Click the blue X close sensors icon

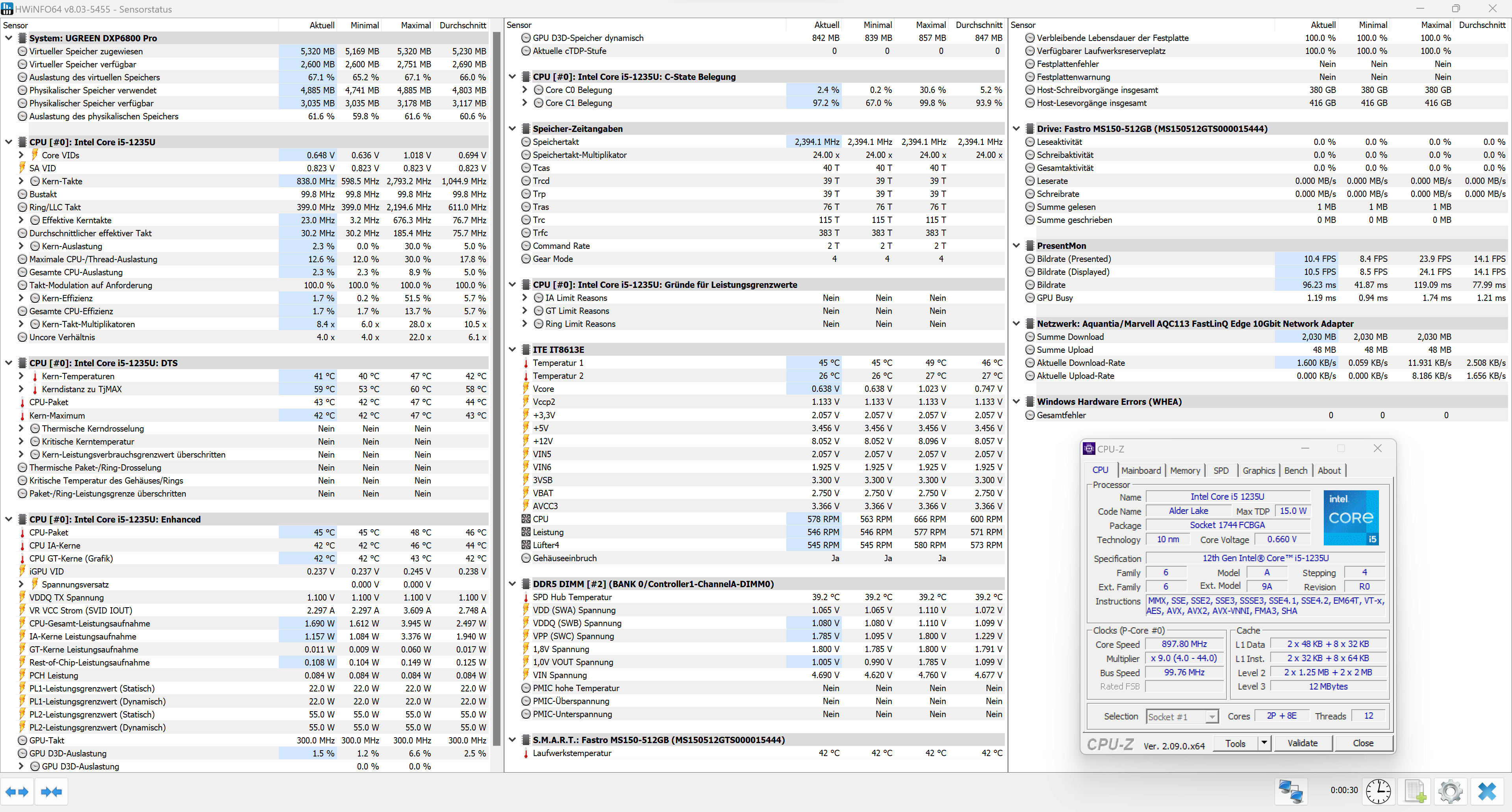point(1487,791)
